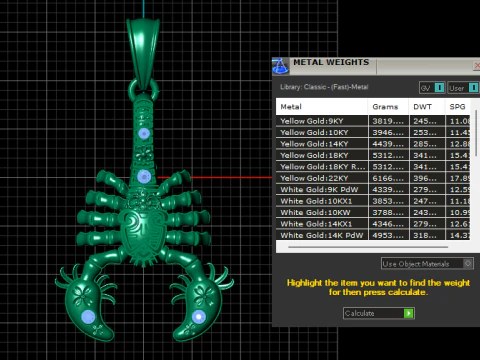The width and height of the screenshot is (480, 360).
Task: Click the Library: Classic - (Fast)-Metal label
Action: click(324, 87)
